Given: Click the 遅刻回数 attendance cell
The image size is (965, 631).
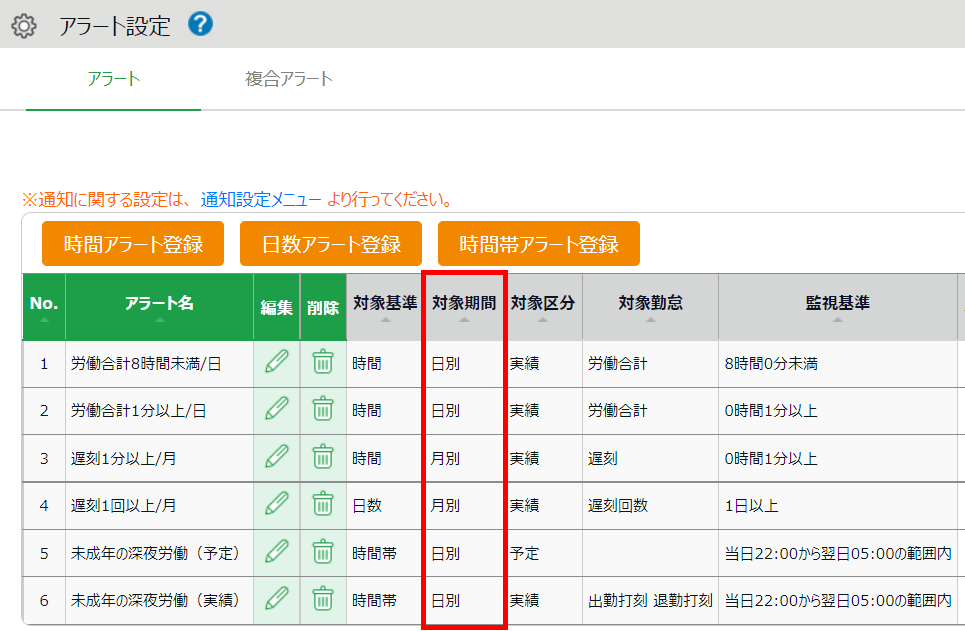Looking at the screenshot, I should point(618,505).
